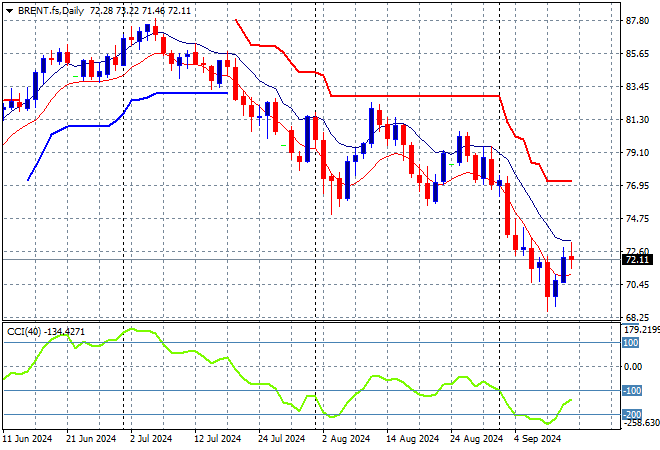Select the CCI -200 level label
This screenshot has height=450, width=660.
(x=632, y=415)
